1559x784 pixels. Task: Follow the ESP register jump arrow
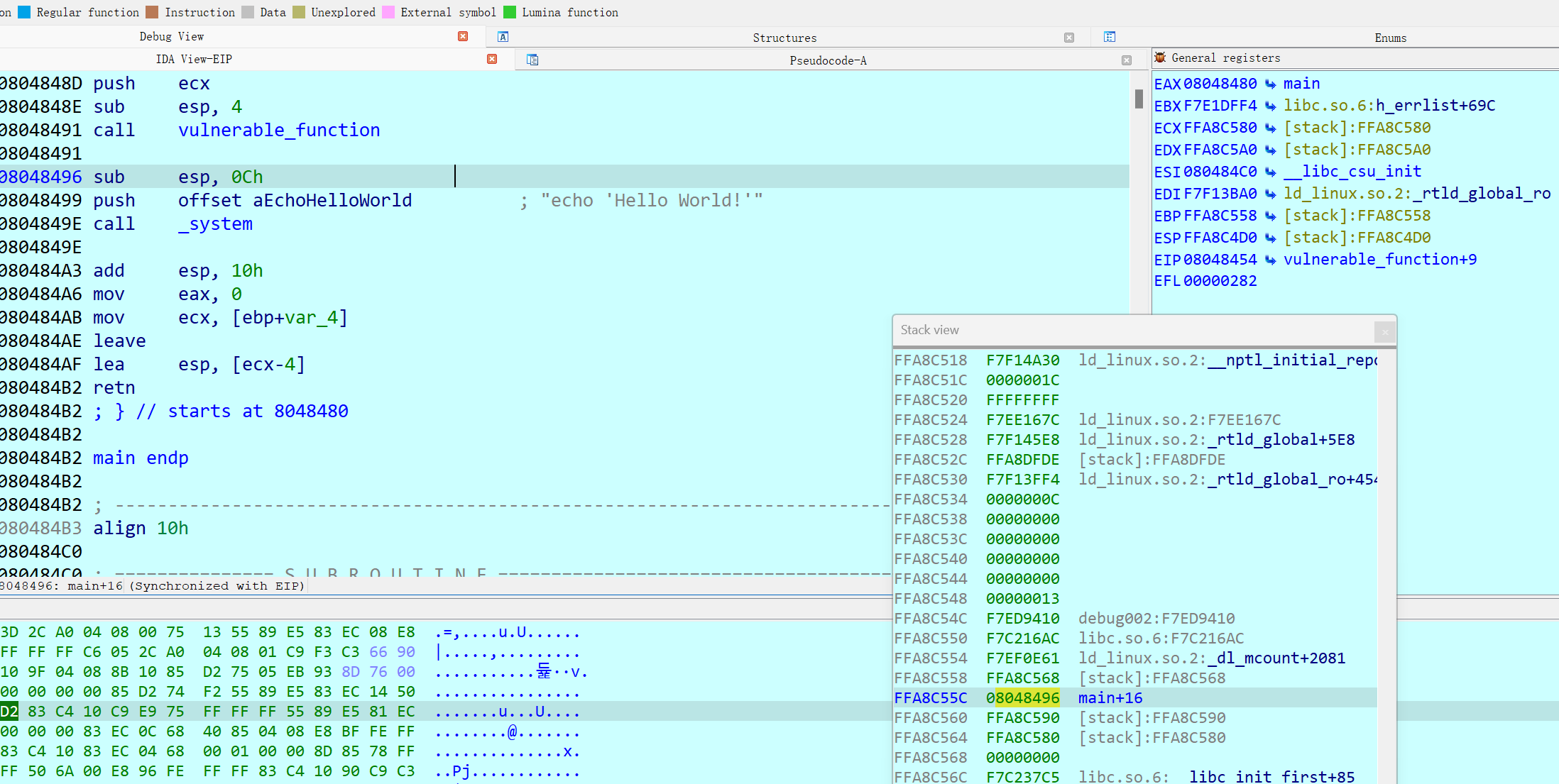[x=1271, y=238]
